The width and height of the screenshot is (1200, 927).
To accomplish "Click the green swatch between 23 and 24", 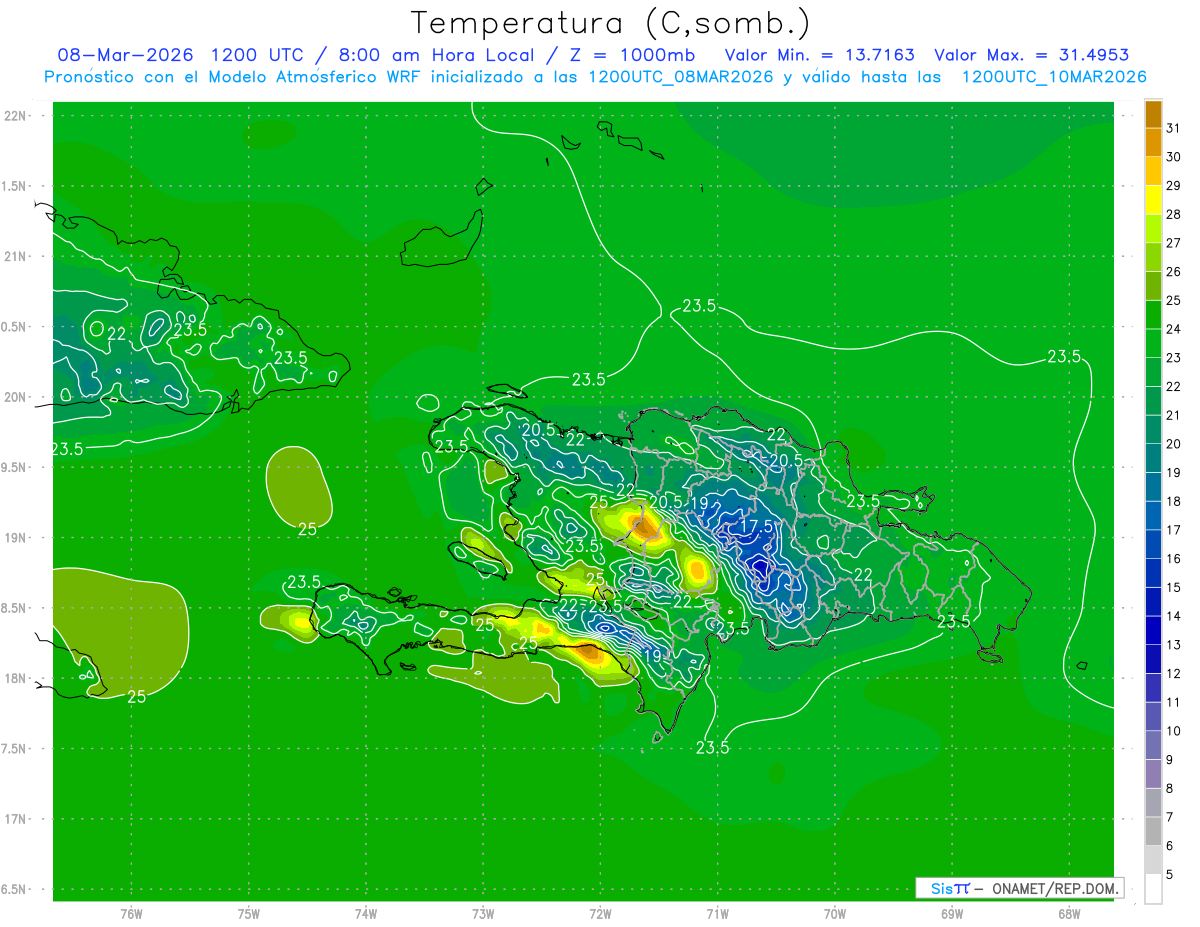I will click(x=1153, y=343).
